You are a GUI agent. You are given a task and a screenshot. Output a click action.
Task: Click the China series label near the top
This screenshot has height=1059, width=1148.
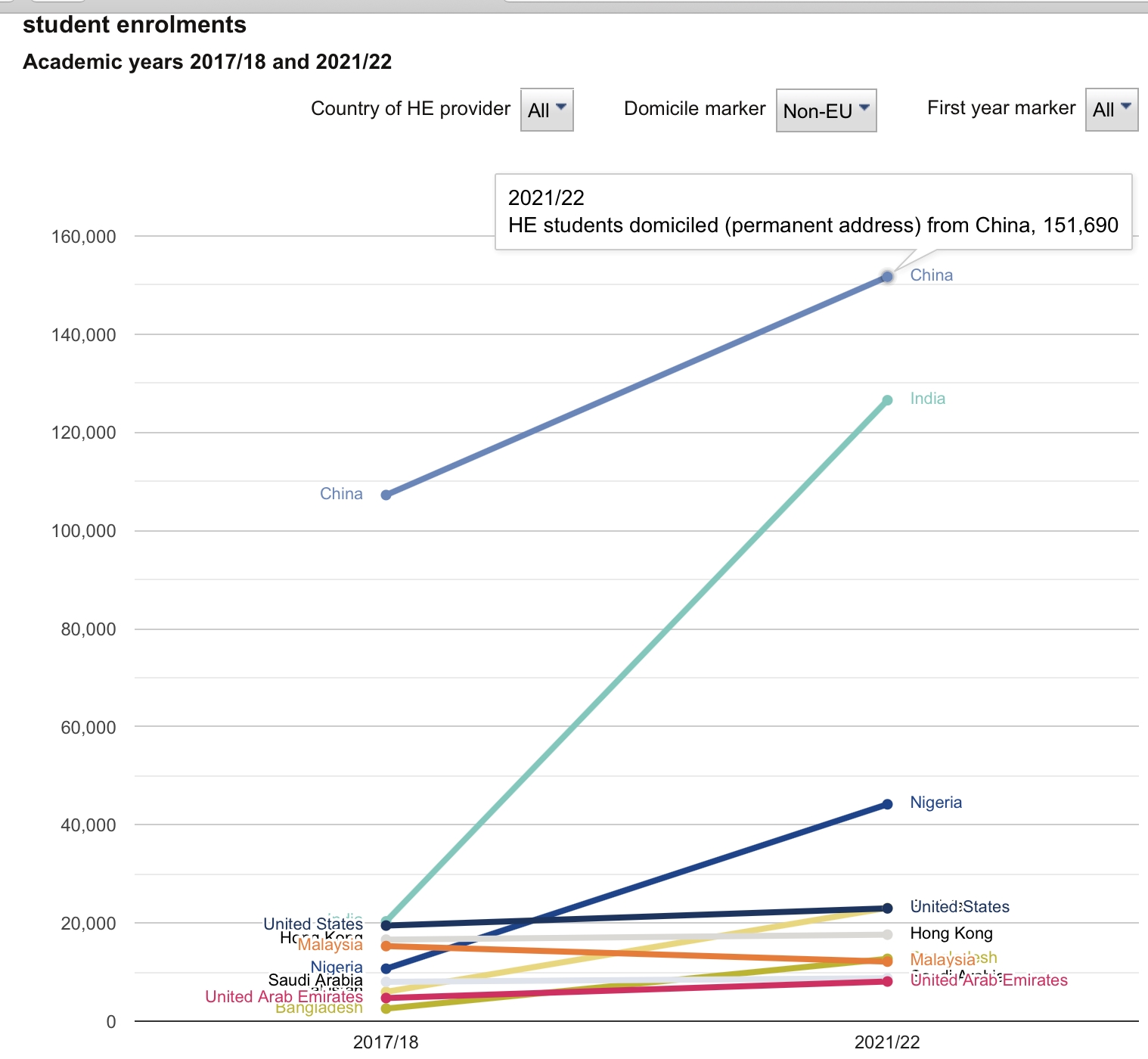(x=931, y=275)
